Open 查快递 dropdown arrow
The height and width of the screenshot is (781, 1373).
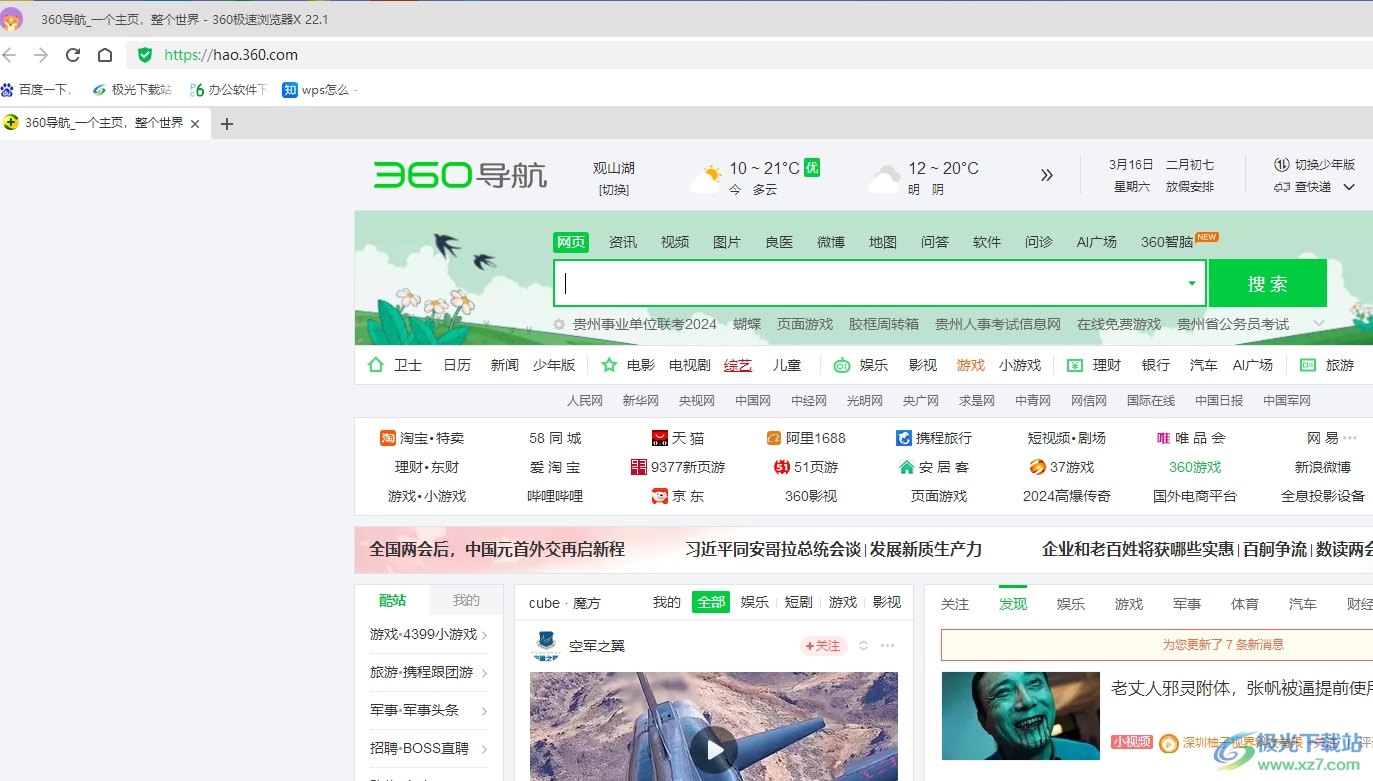pos(1349,187)
